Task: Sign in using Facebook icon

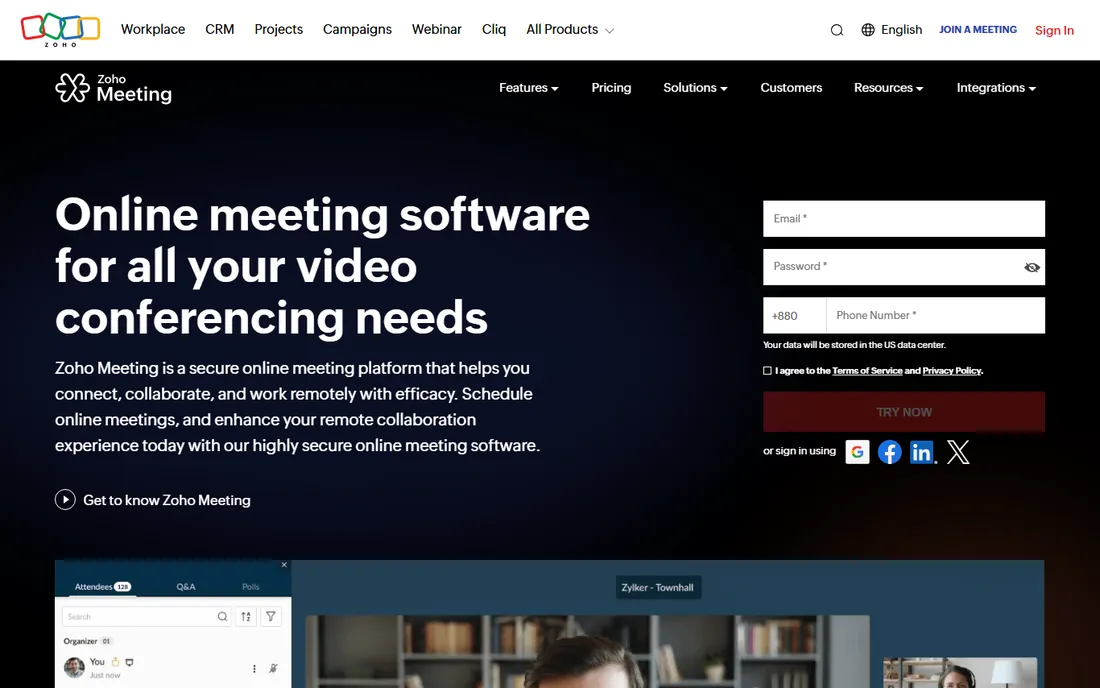Action: click(890, 452)
